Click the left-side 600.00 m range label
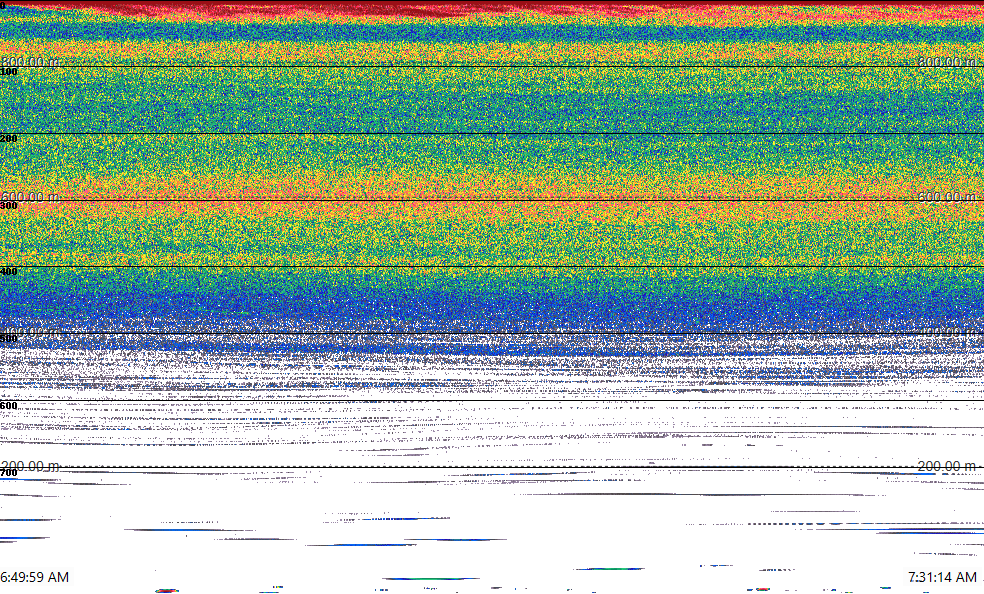984x594 pixels. coord(31,196)
